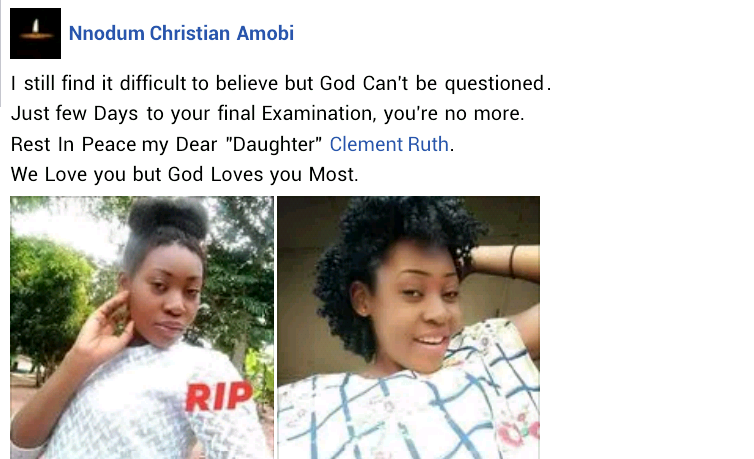Click the red RIP label on photo
The width and height of the screenshot is (754, 459).
click(219, 397)
